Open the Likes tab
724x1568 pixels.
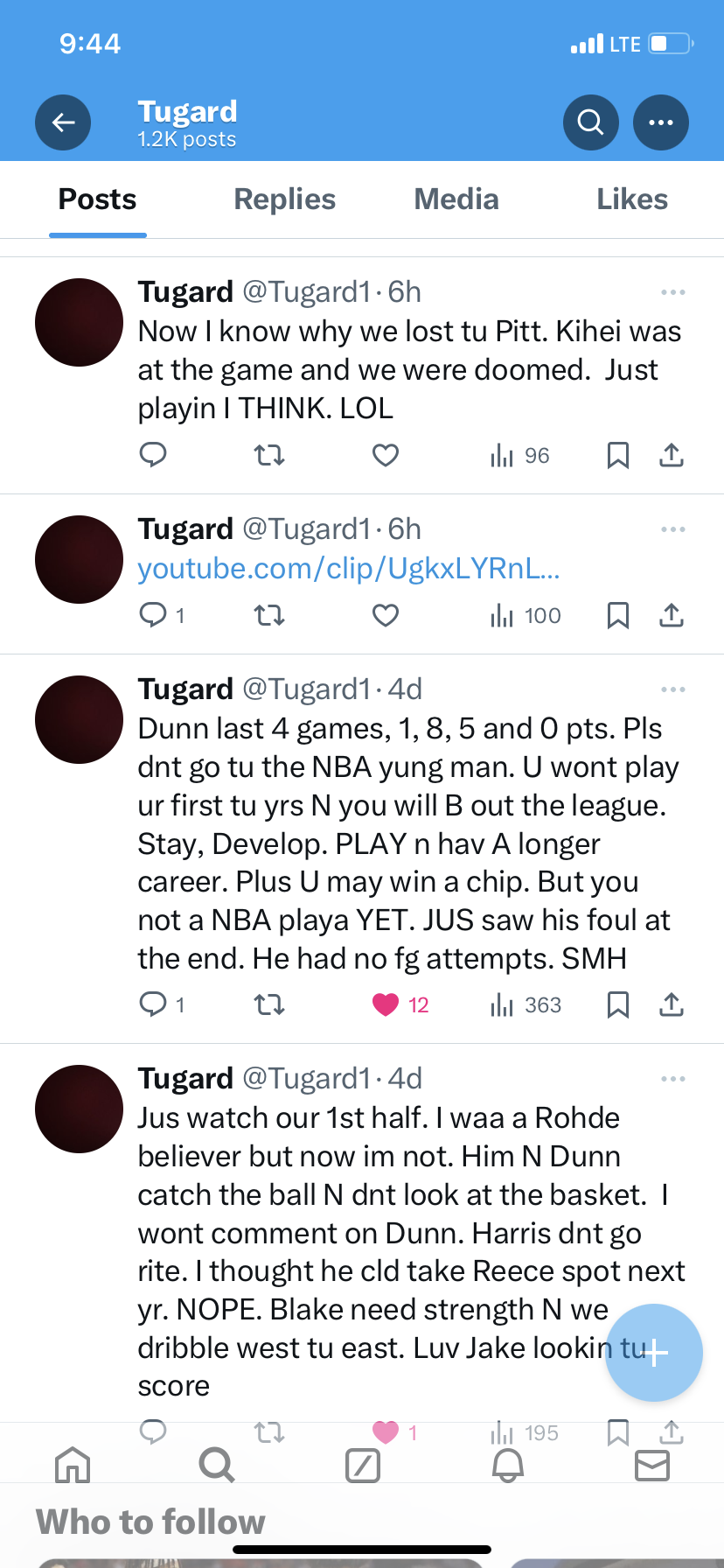tap(631, 199)
